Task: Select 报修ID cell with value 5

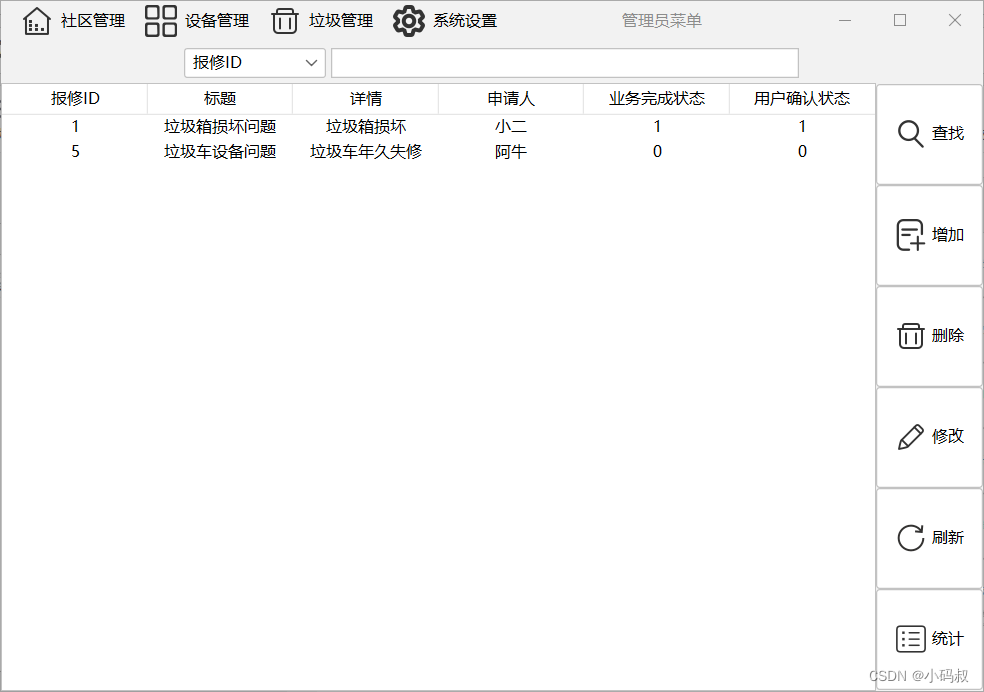Action: click(x=75, y=152)
